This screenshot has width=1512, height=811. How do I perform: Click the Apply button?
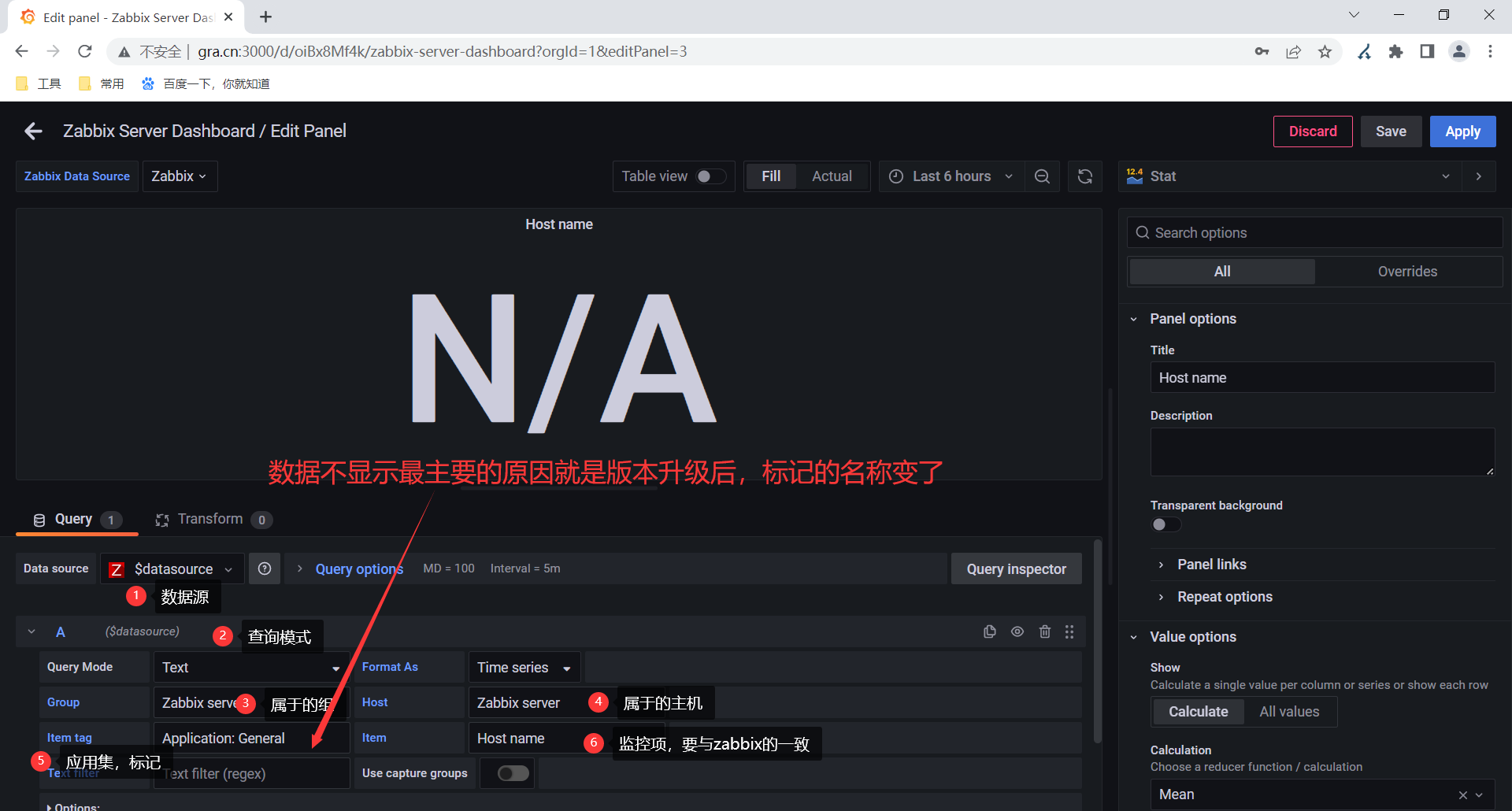(x=1462, y=131)
